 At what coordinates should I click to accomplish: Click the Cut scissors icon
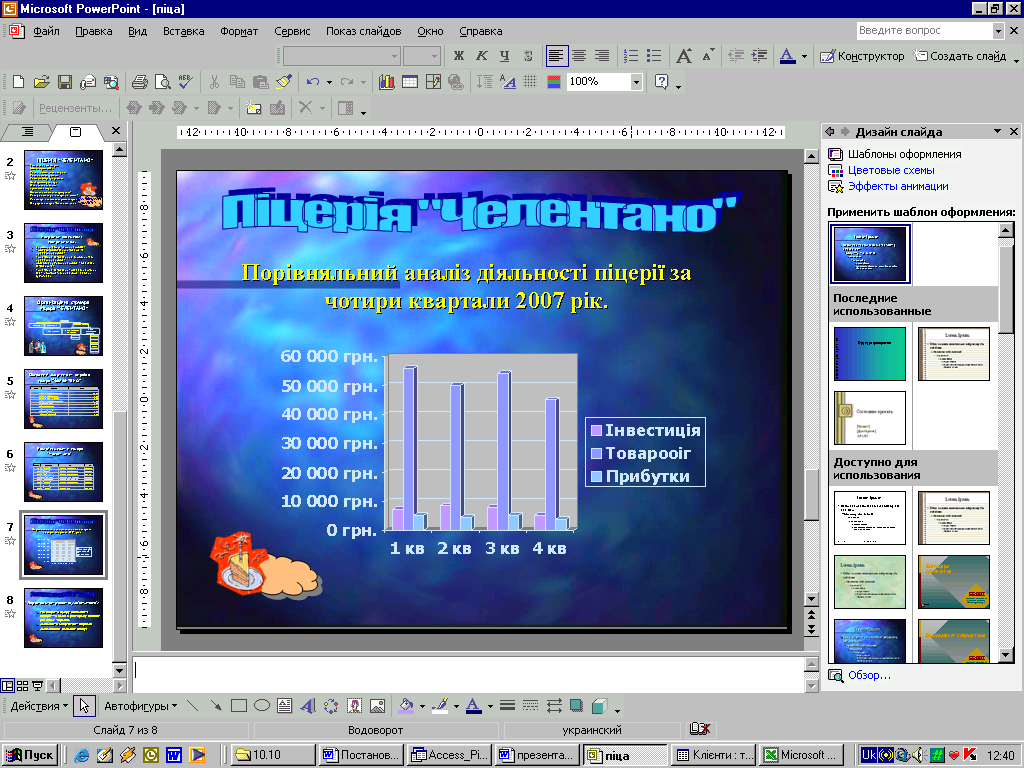point(214,82)
